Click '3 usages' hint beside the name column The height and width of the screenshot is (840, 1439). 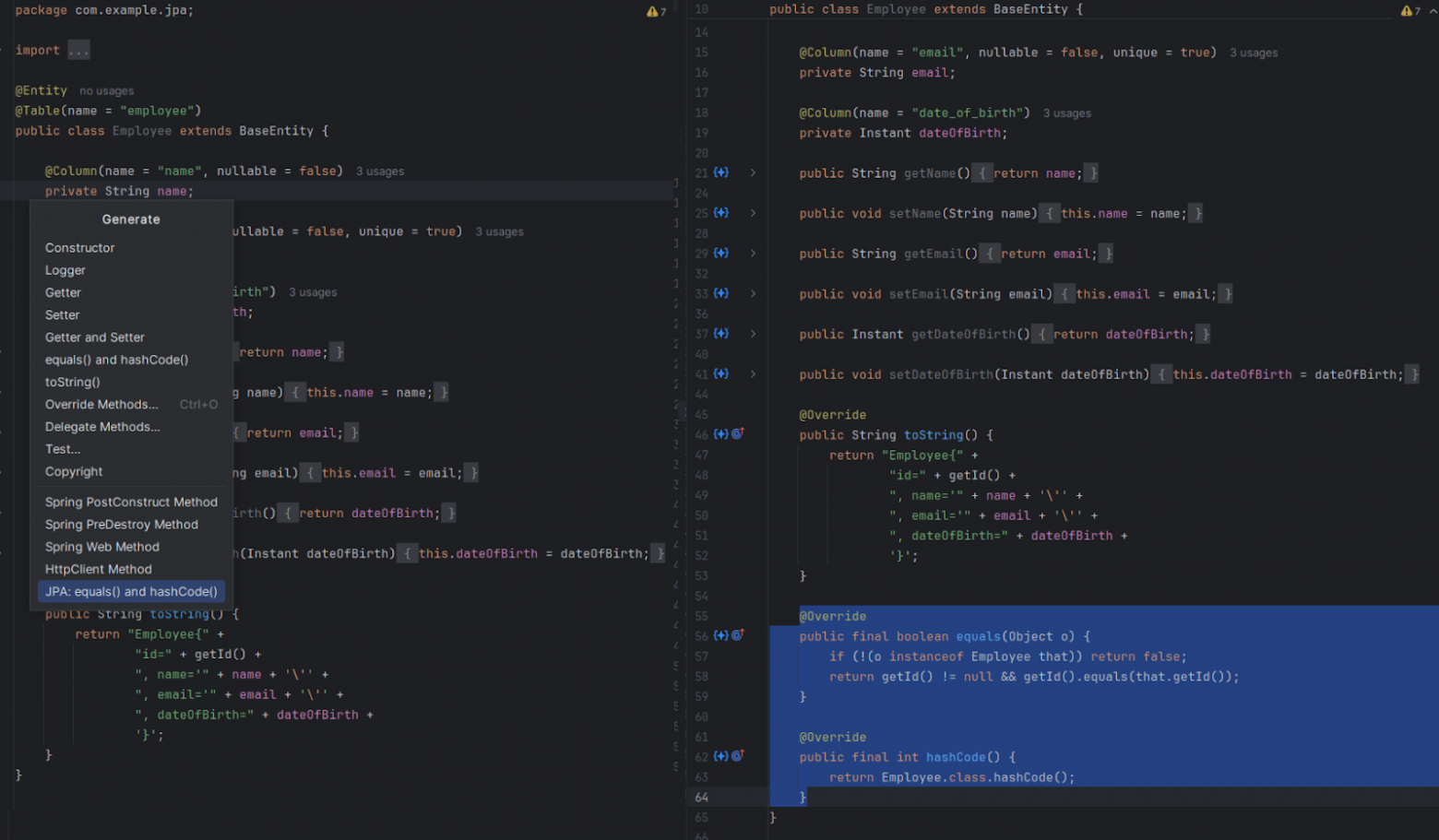tap(380, 172)
